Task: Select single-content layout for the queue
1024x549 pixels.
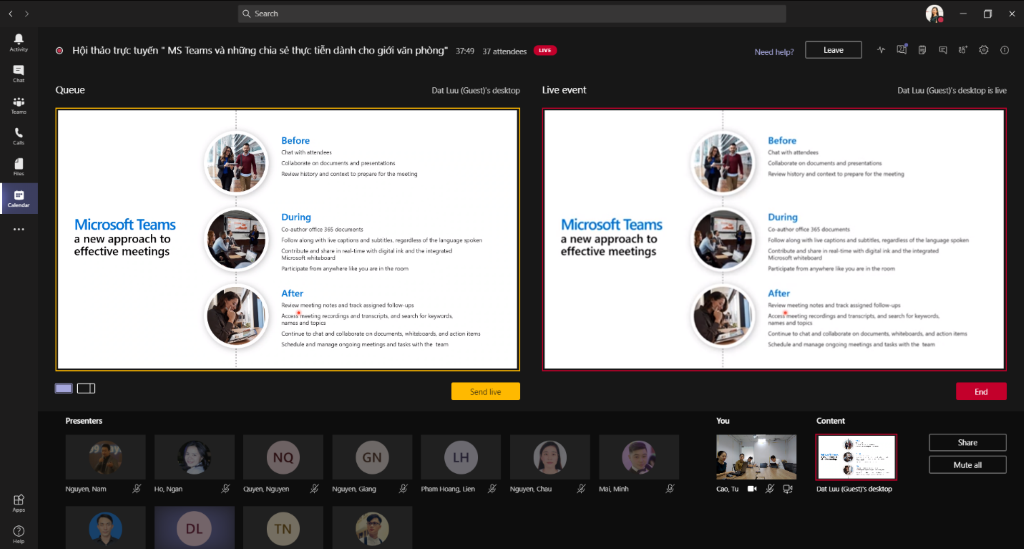Action: (x=63, y=388)
